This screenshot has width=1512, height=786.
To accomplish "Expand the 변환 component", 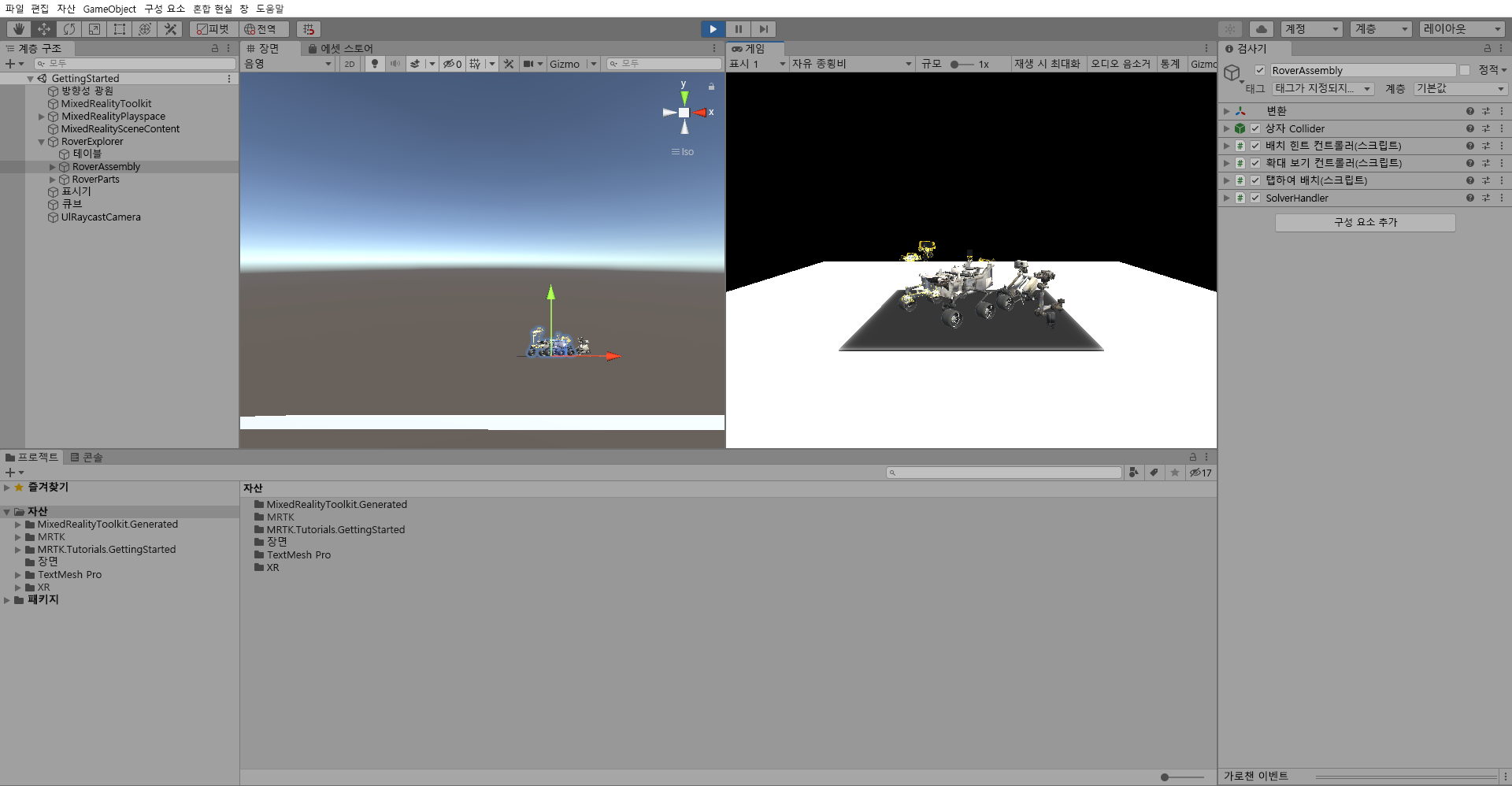I will click(x=1226, y=111).
